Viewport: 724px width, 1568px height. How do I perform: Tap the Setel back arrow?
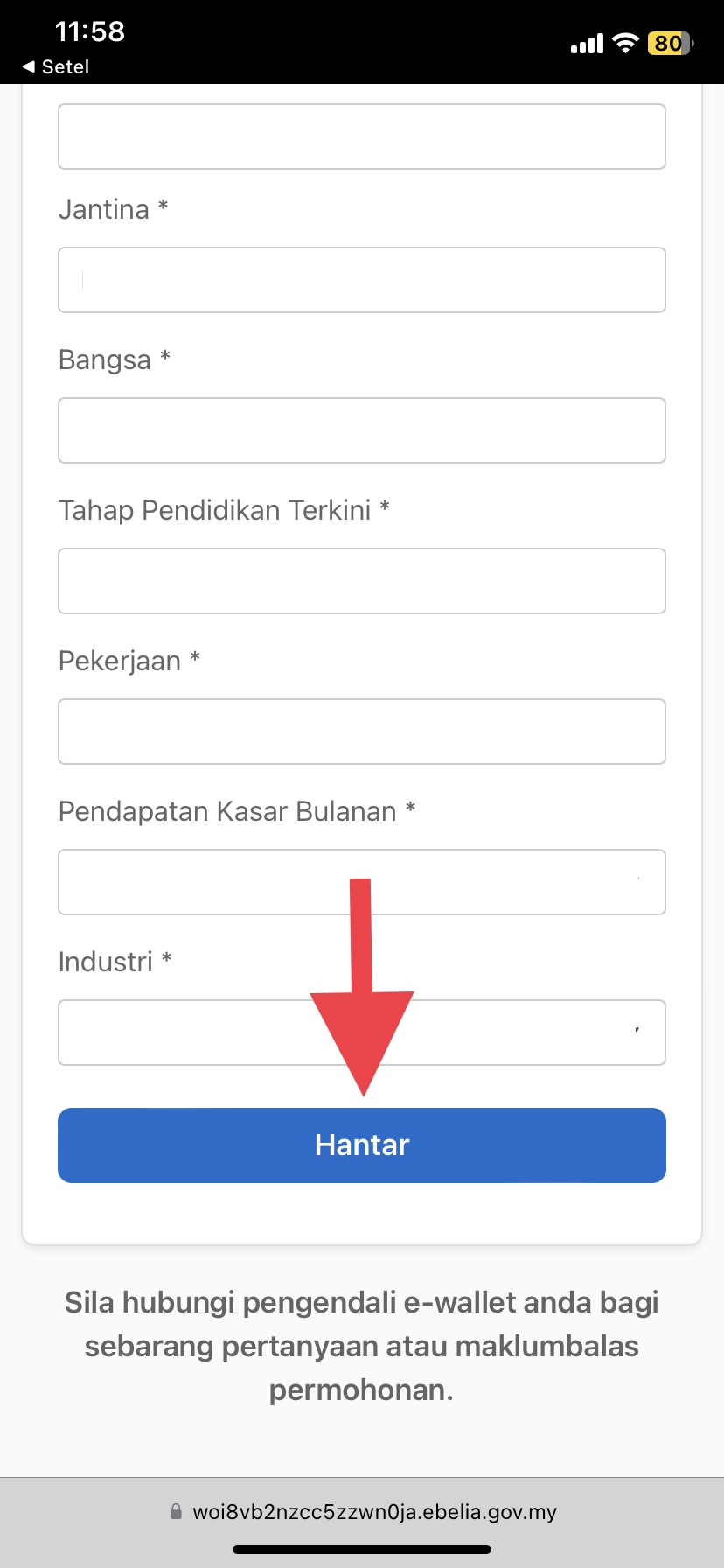tap(29, 66)
